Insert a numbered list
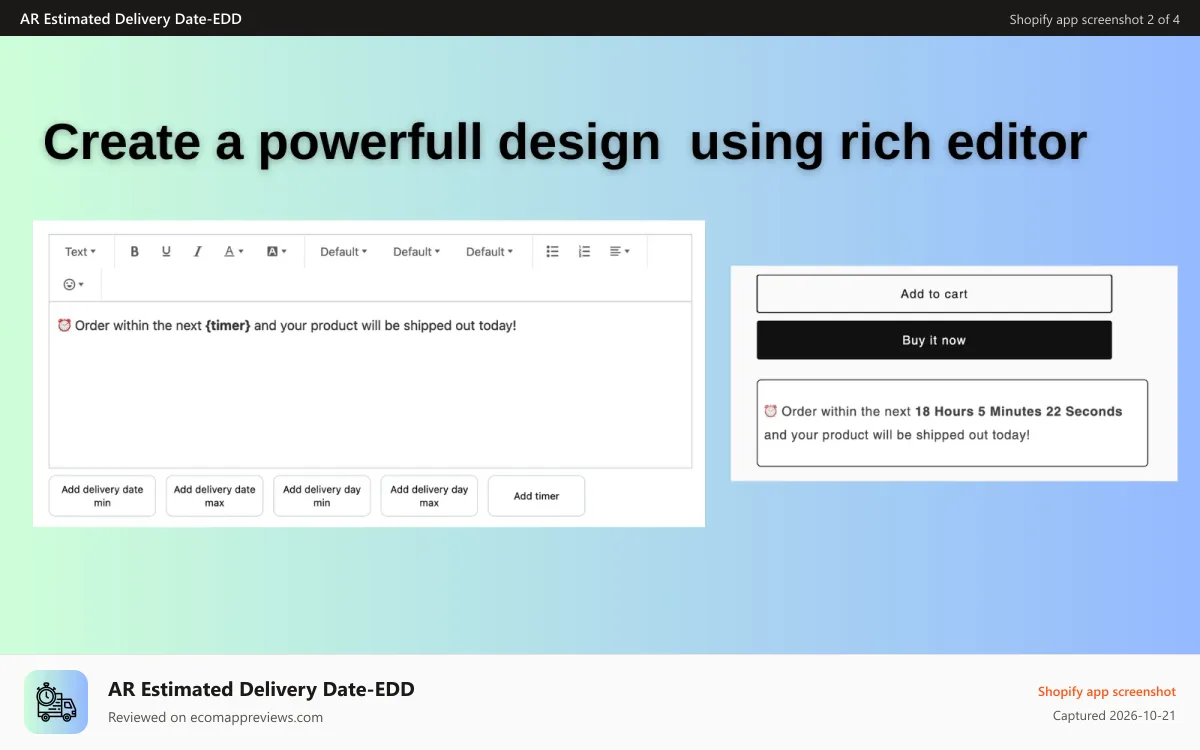 (584, 252)
